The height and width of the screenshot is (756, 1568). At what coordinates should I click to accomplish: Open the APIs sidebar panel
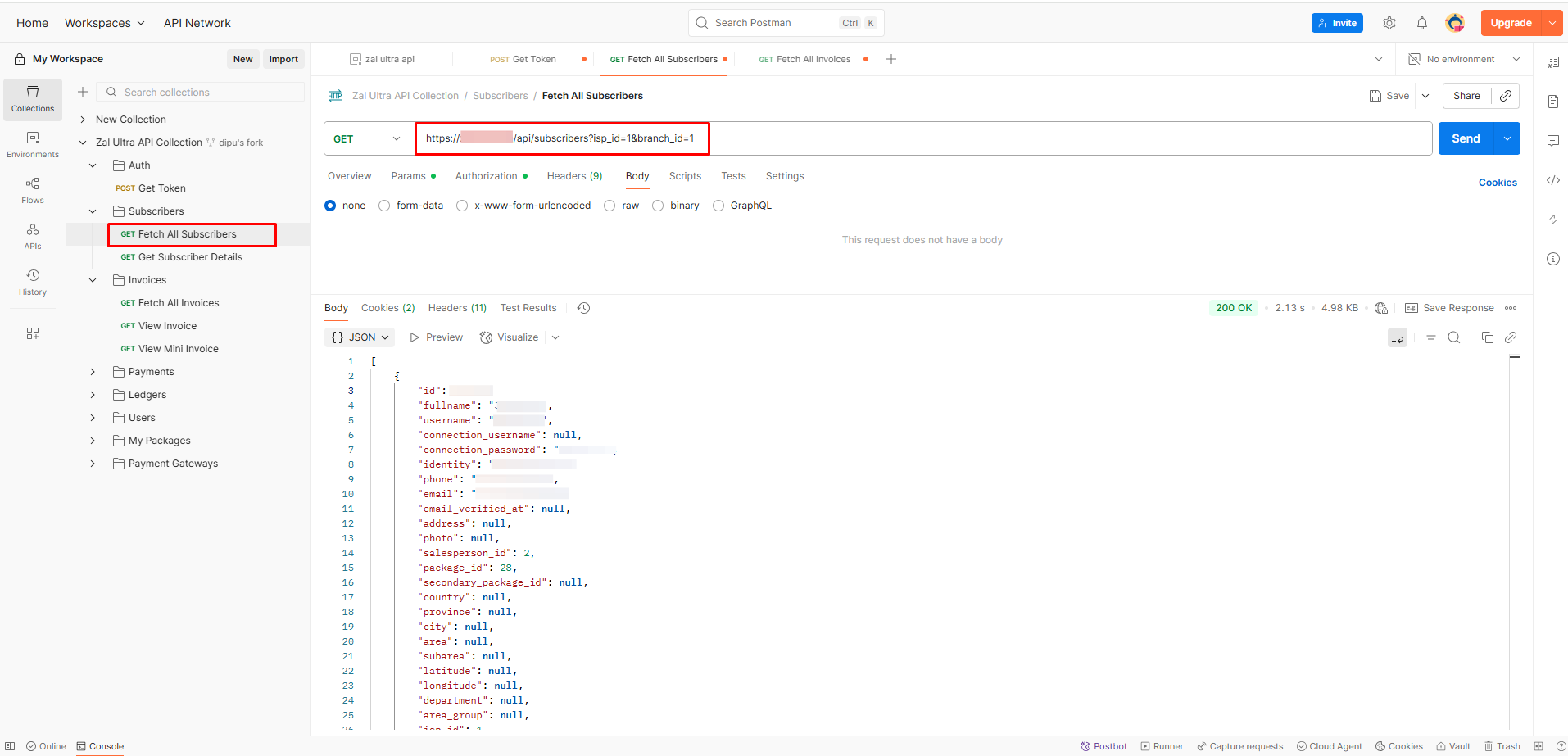(33, 237)
